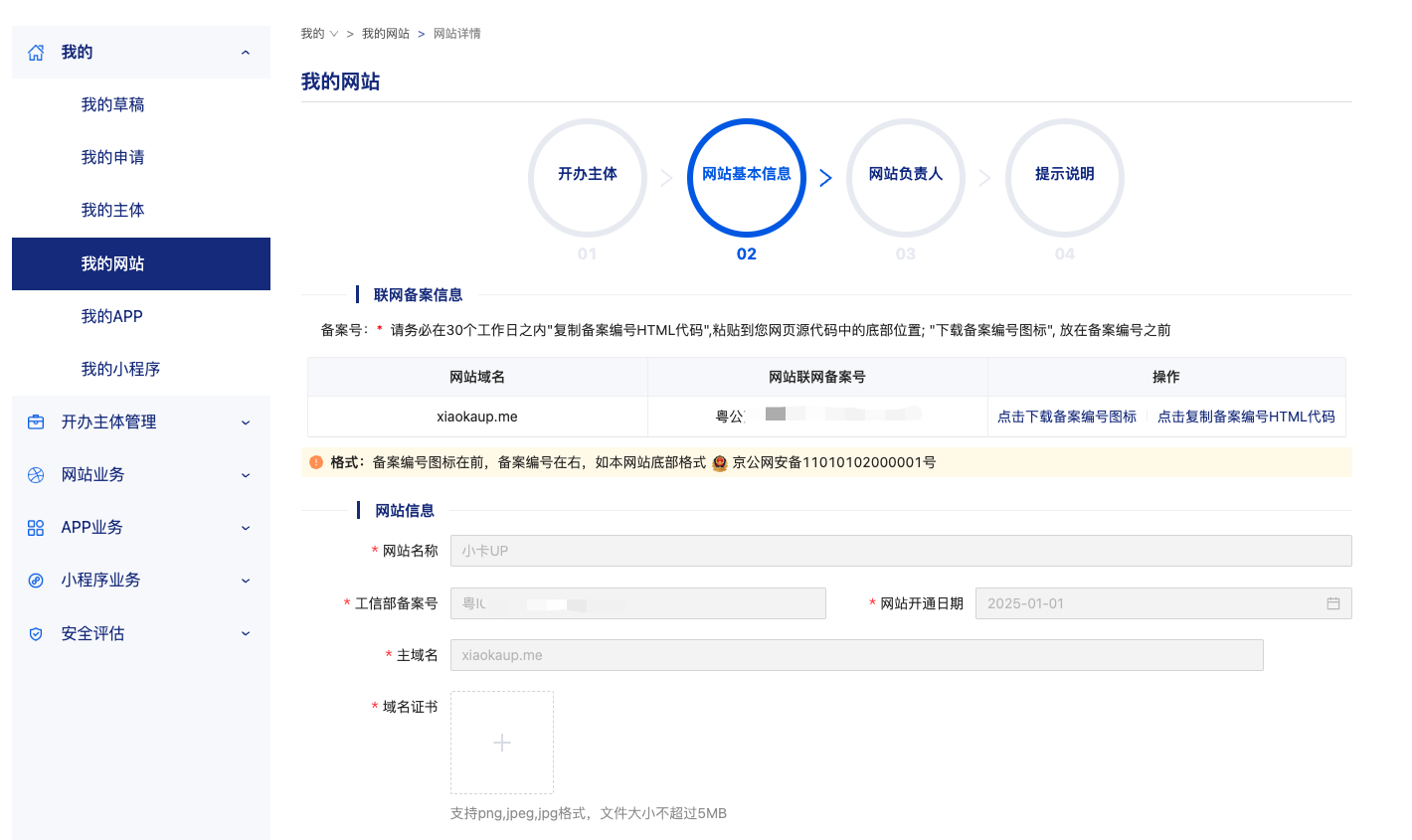Click the link icon for 小程序业务
Screen dimensions: 1412x840
36,581
